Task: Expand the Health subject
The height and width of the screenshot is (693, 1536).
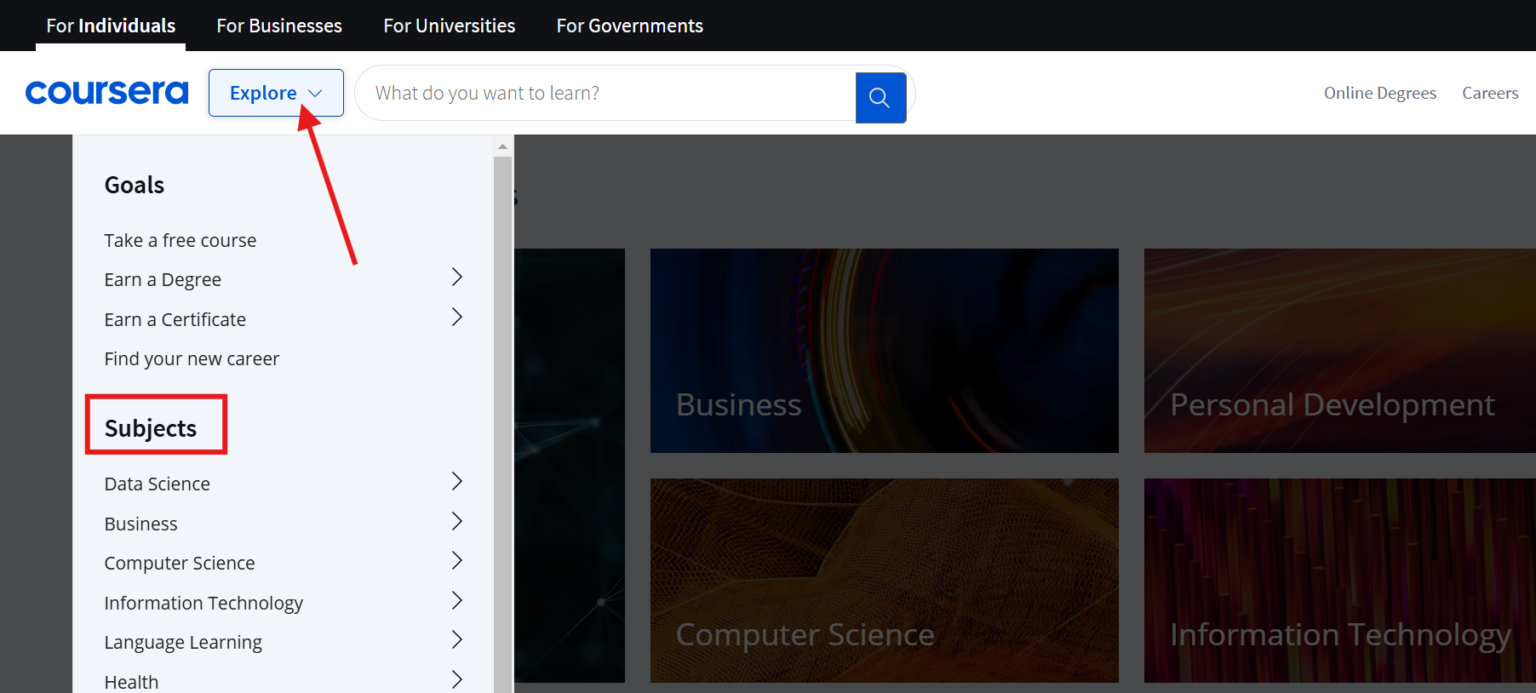Action: click(x=457, y=678)
